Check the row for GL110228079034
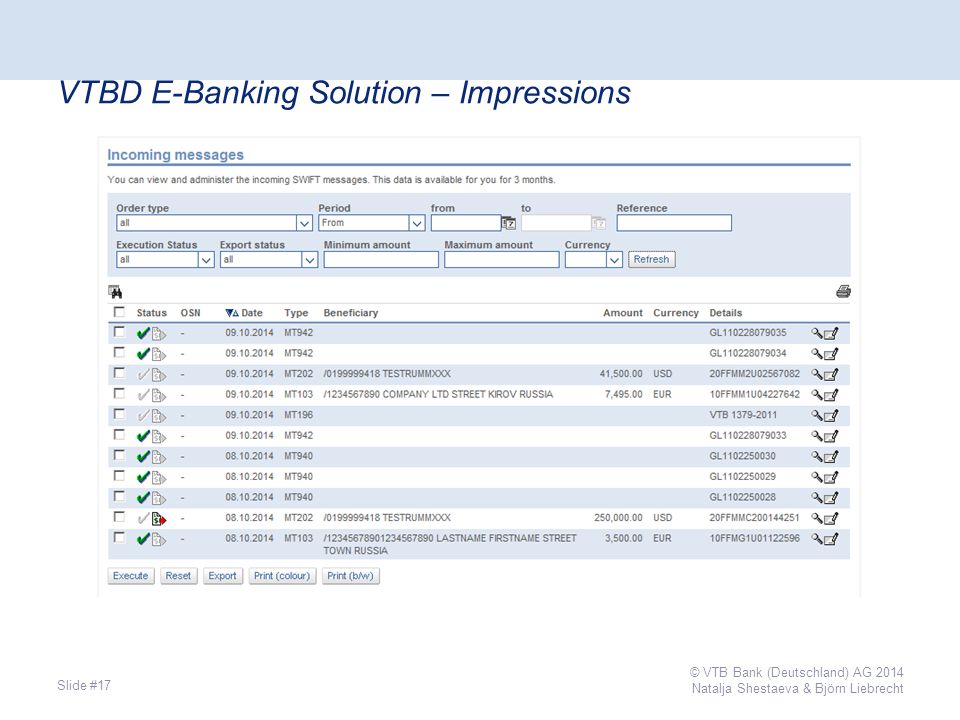The height and width of the screenshot is (720, 960). pos(119,353)
